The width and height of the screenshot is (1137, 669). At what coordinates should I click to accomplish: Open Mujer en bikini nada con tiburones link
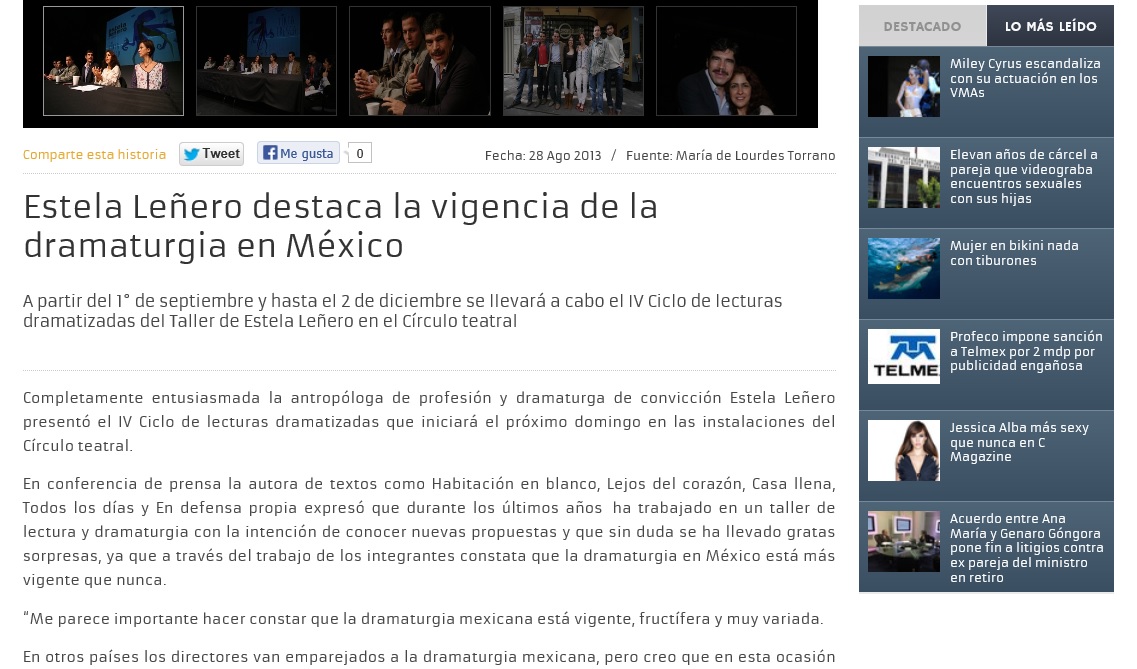pos(1014,253)
